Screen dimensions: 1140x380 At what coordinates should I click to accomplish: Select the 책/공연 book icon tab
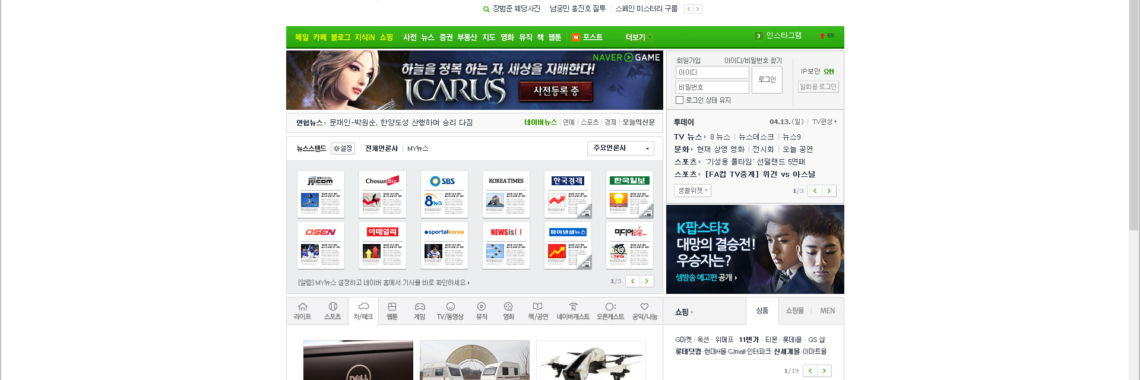coord(537,311)
